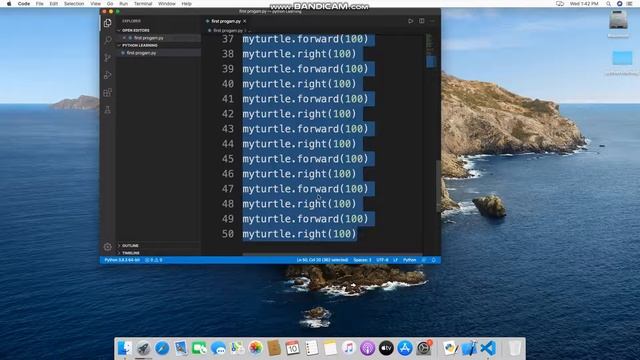Open Finder from the Dock
This screenshot has width=640, height=360.
pos(125,348)
